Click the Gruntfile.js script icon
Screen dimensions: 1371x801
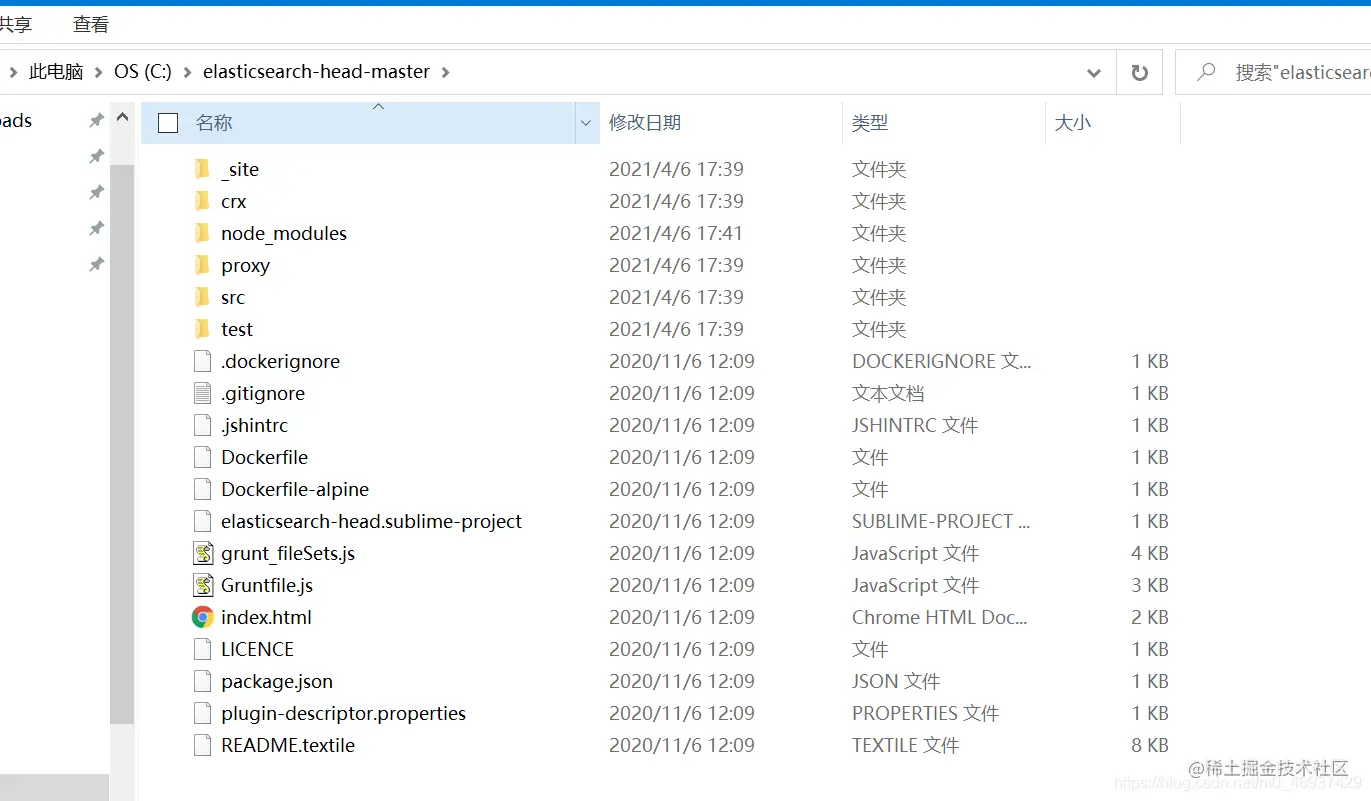[x=203, y=585]
